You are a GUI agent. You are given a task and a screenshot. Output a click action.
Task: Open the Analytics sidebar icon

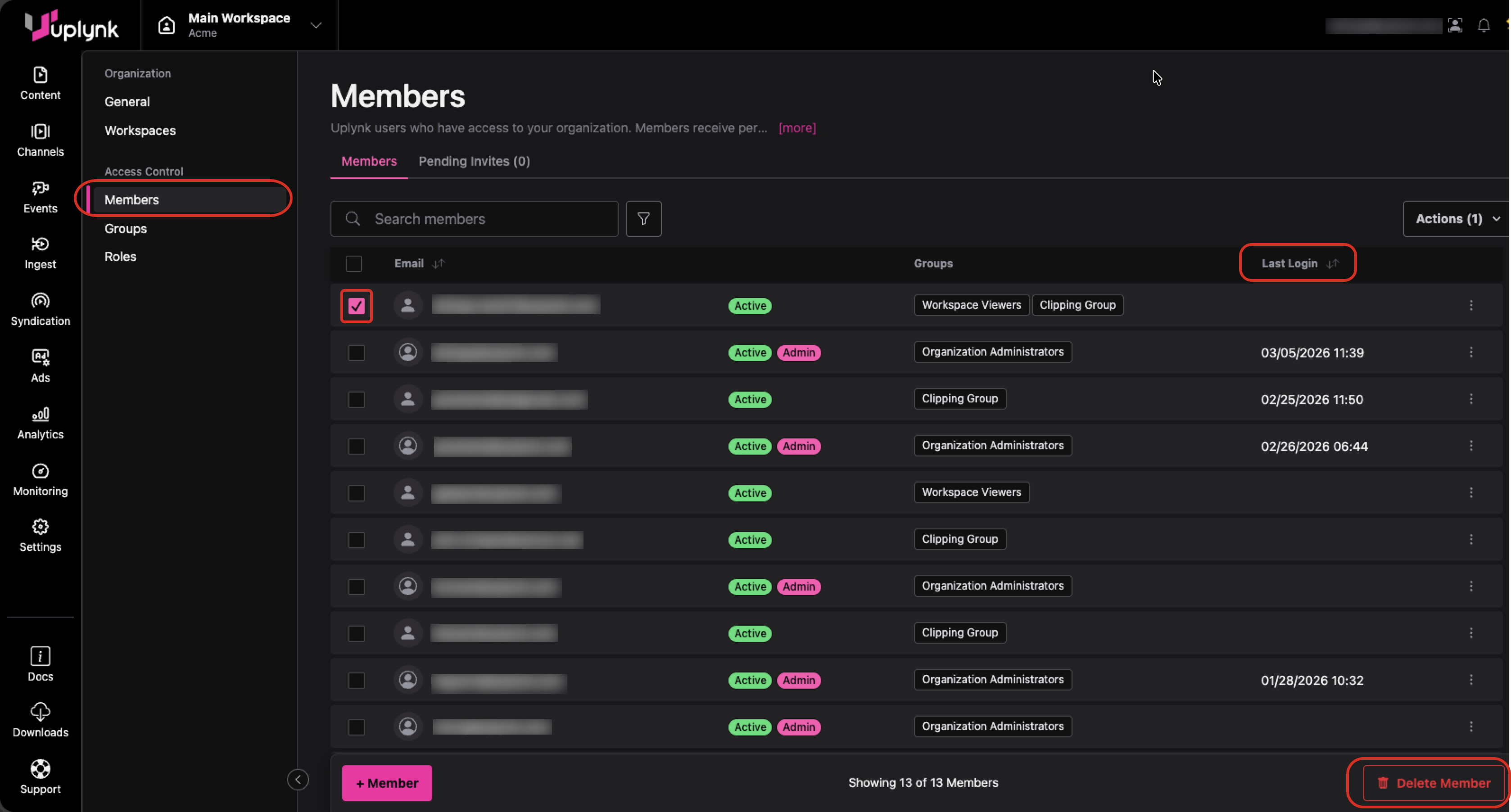tap(40, 423)
